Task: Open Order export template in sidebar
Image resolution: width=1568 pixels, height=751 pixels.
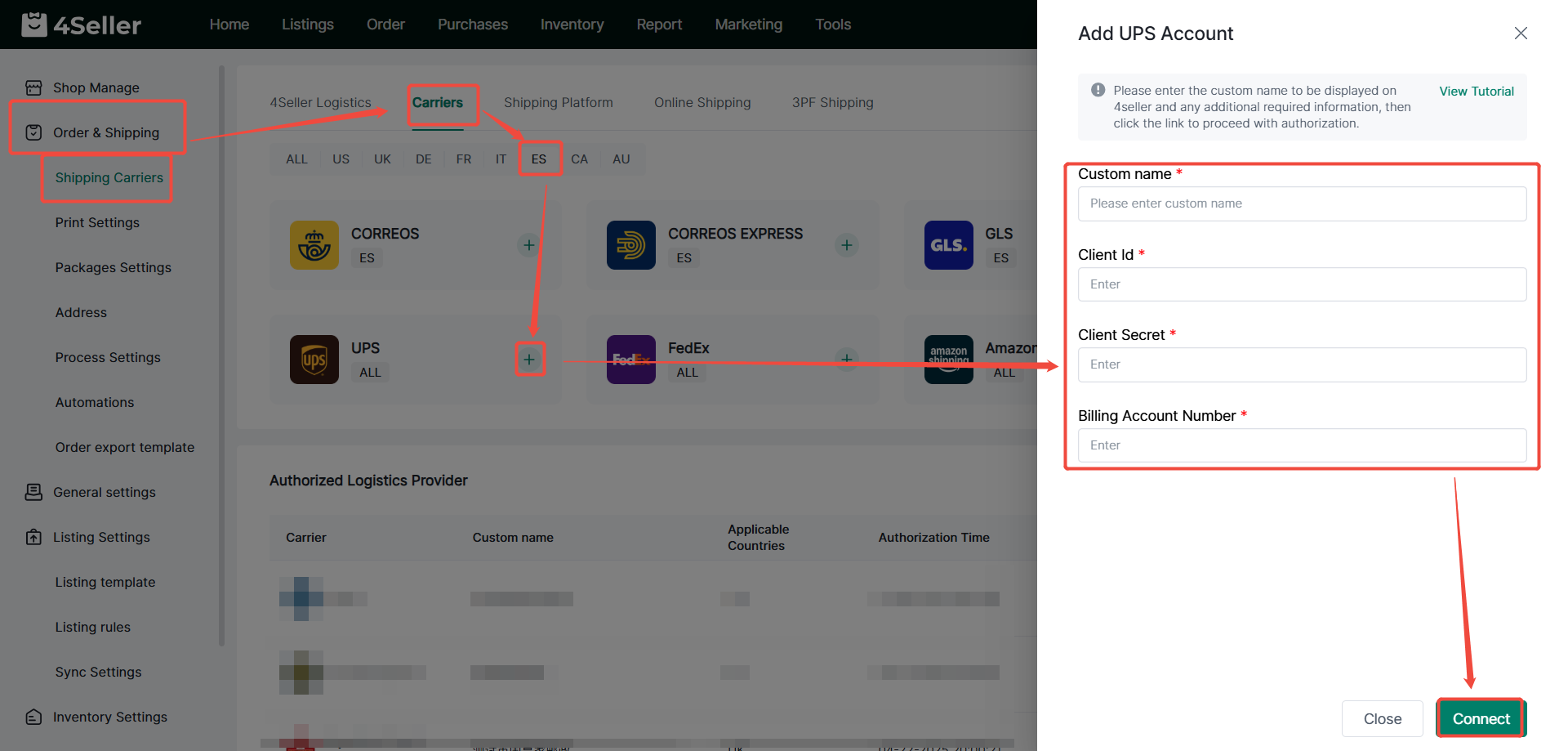Action: [125, 447]
